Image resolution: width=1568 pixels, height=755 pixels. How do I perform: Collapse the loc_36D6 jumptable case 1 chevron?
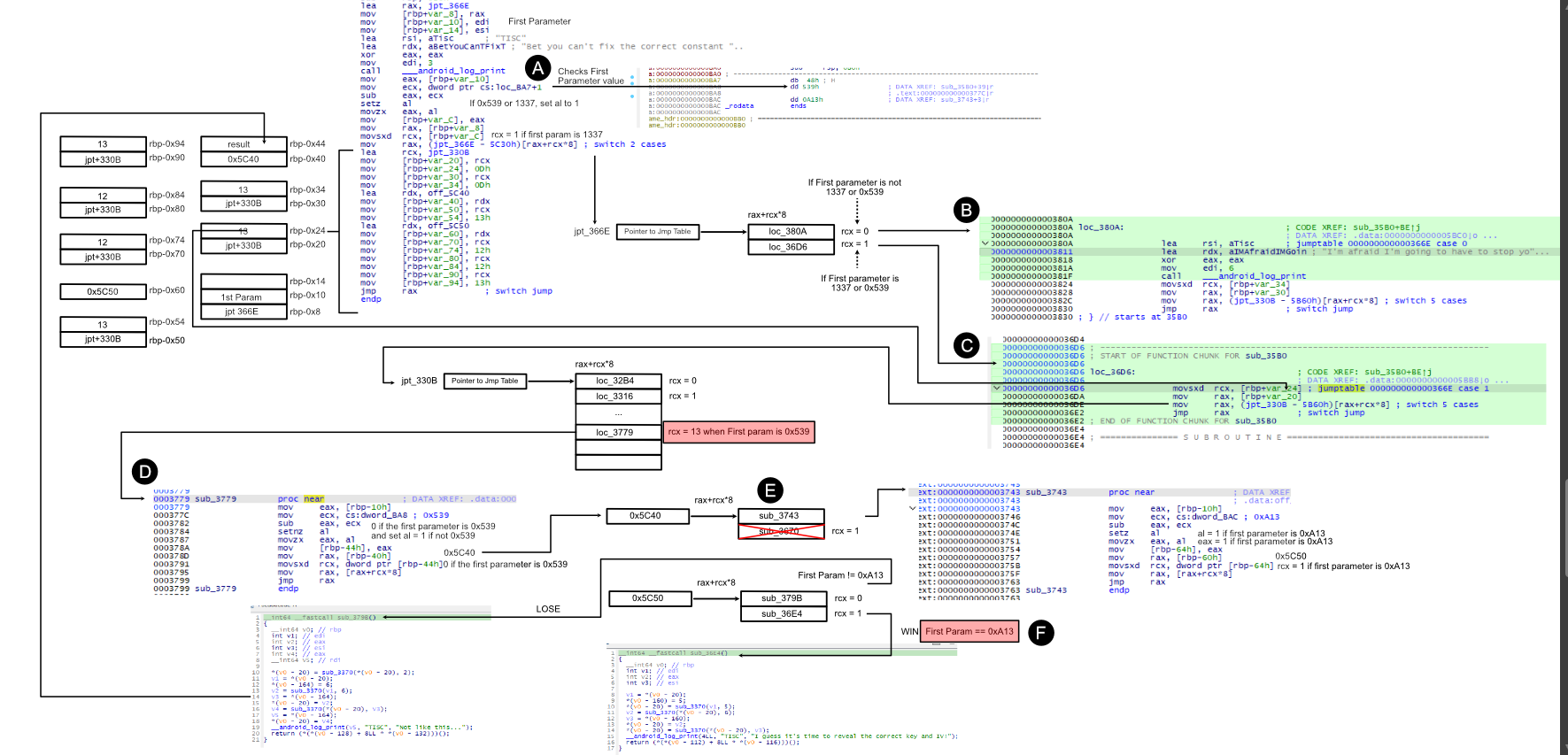coord(996,389)
